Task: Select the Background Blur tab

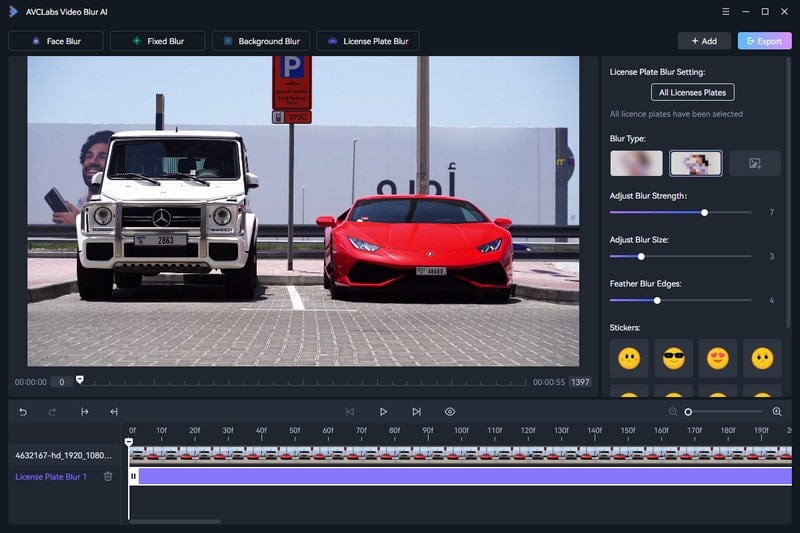Action: coord(261,41)
